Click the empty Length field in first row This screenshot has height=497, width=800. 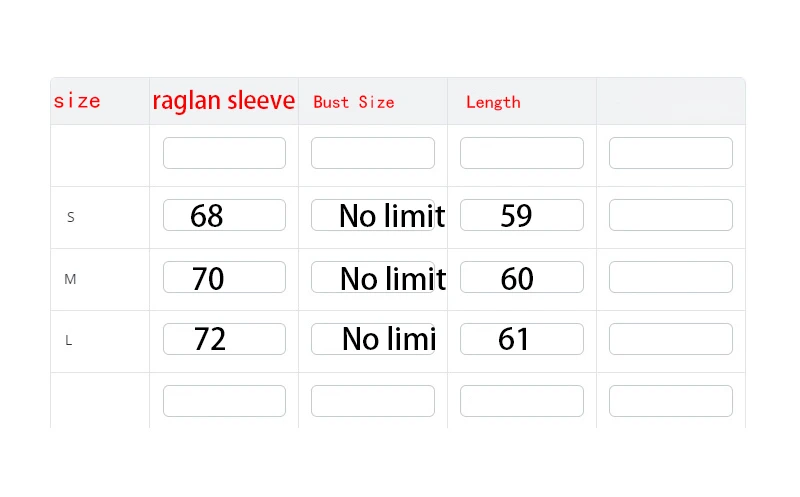pyautogui.click(x=521, y=153)
